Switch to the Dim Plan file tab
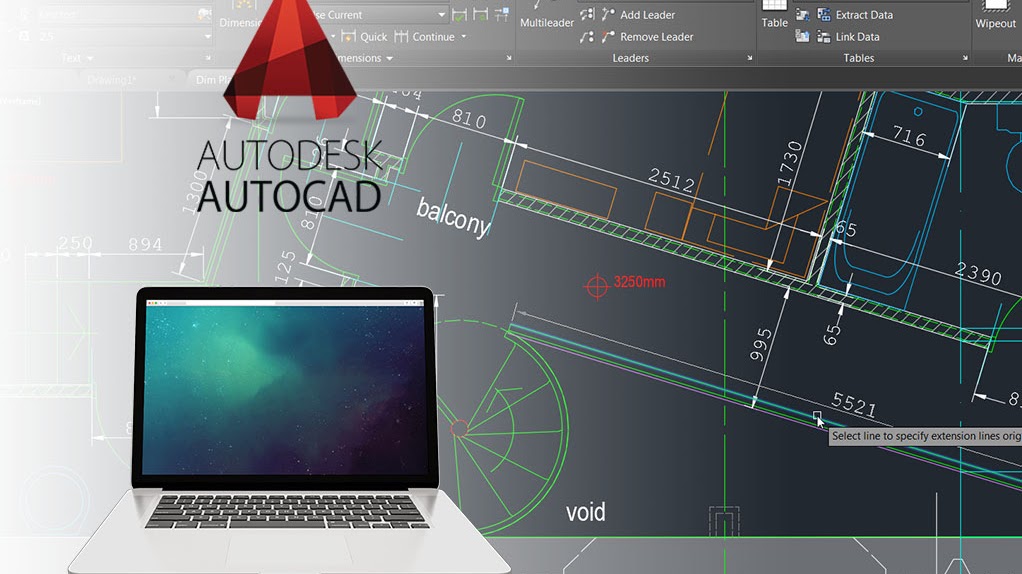Viewport: 1022px width, 574px height. click(214, 79)
